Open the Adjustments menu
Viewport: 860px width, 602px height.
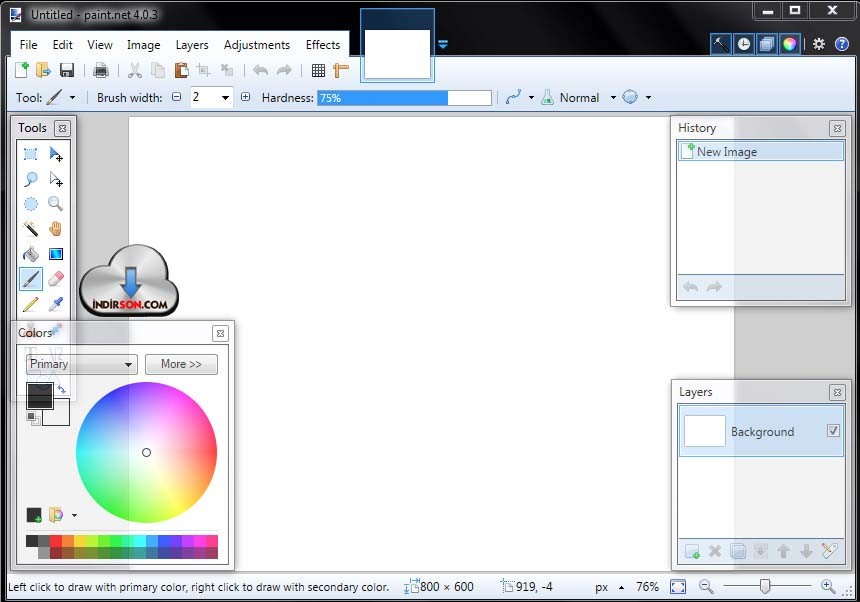pyautogui.click(x=257, y=45)
